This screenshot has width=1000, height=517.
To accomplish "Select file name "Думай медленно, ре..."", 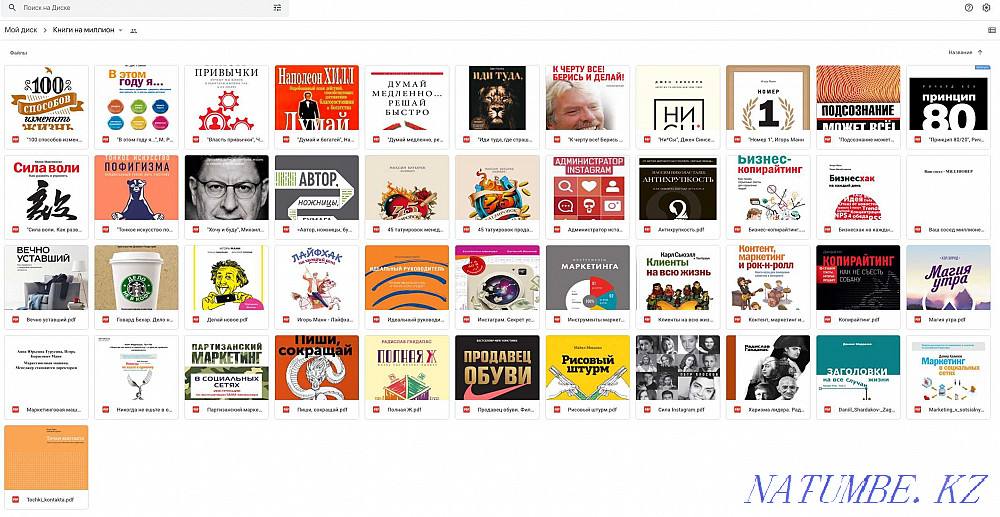I will (416, 139).
